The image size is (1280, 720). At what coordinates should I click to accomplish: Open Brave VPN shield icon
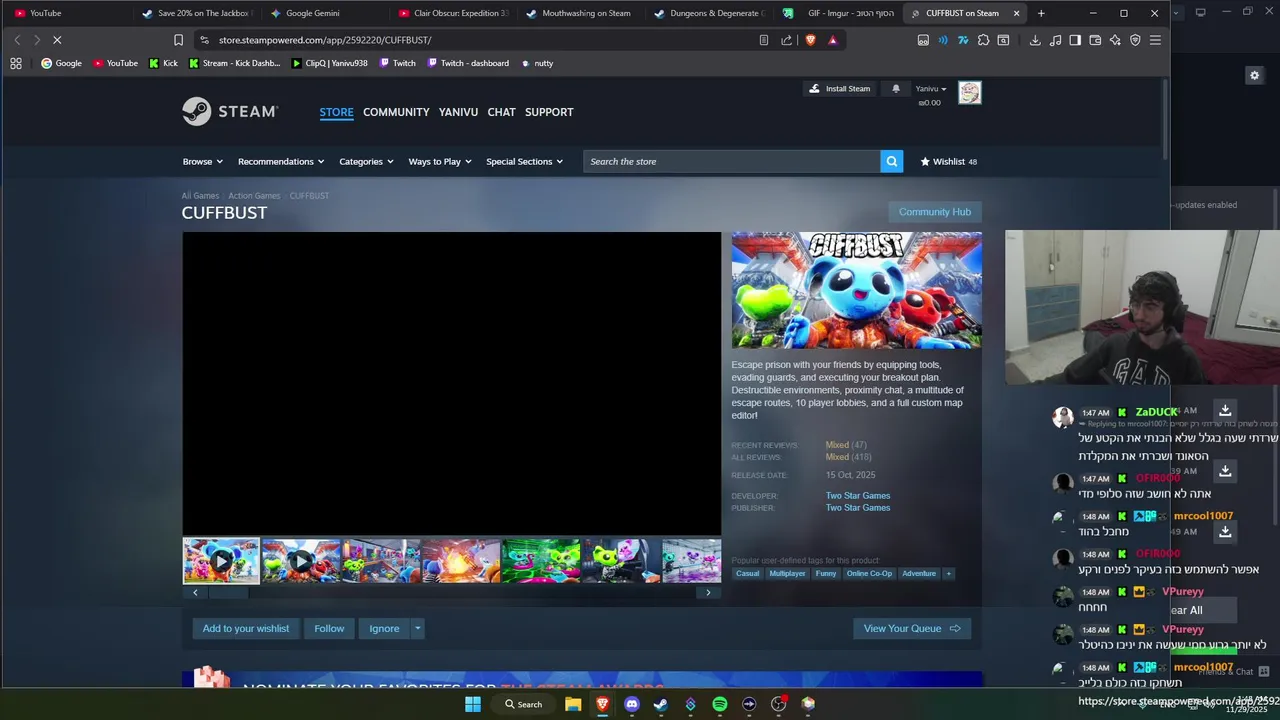click(1135, 40)
